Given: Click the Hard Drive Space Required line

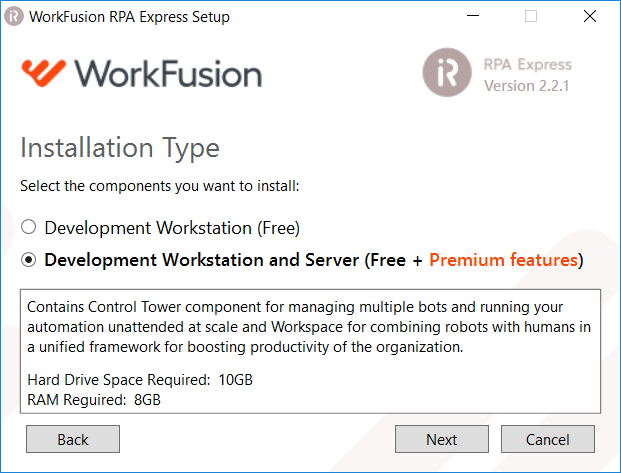Looking at the screenshot, I should 140,380.
